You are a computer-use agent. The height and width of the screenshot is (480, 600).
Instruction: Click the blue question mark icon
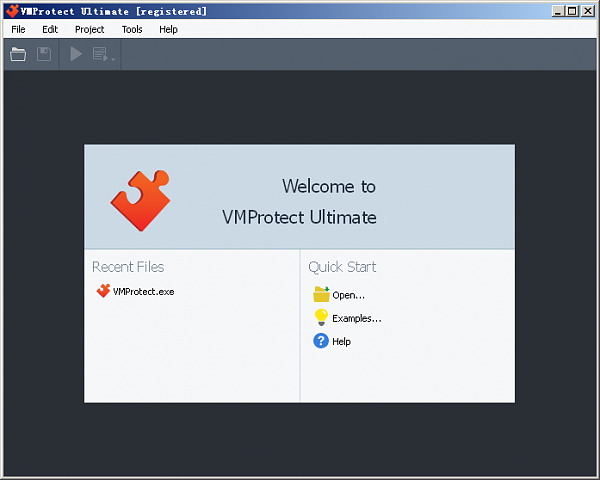click(x=321, y=341)
